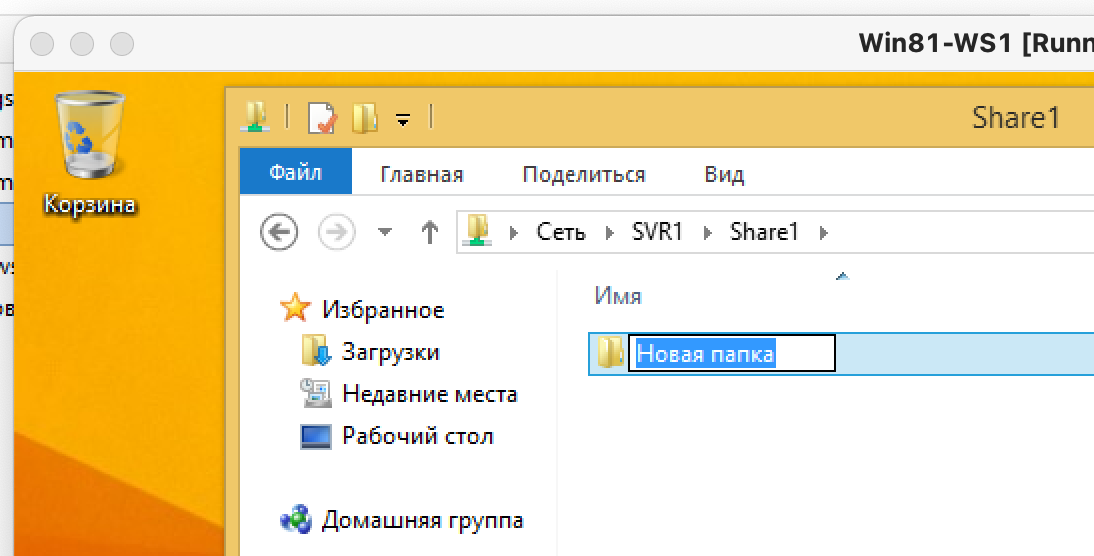Click the Up one level arrow

point(430,232)
